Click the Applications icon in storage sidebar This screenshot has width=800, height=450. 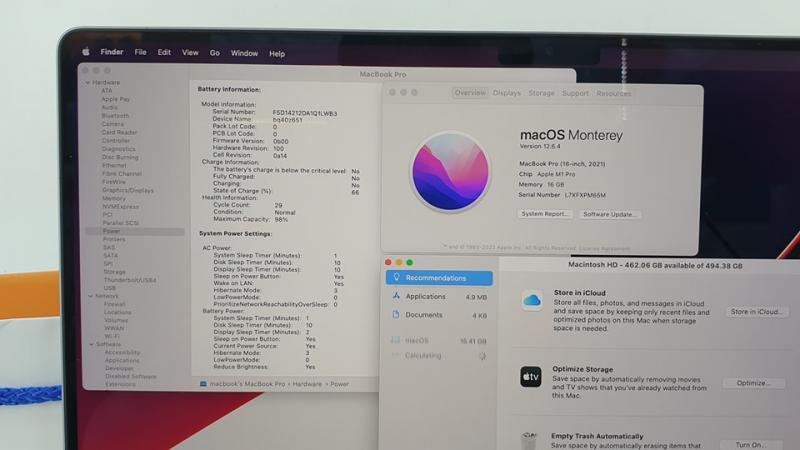coord(396,297)
